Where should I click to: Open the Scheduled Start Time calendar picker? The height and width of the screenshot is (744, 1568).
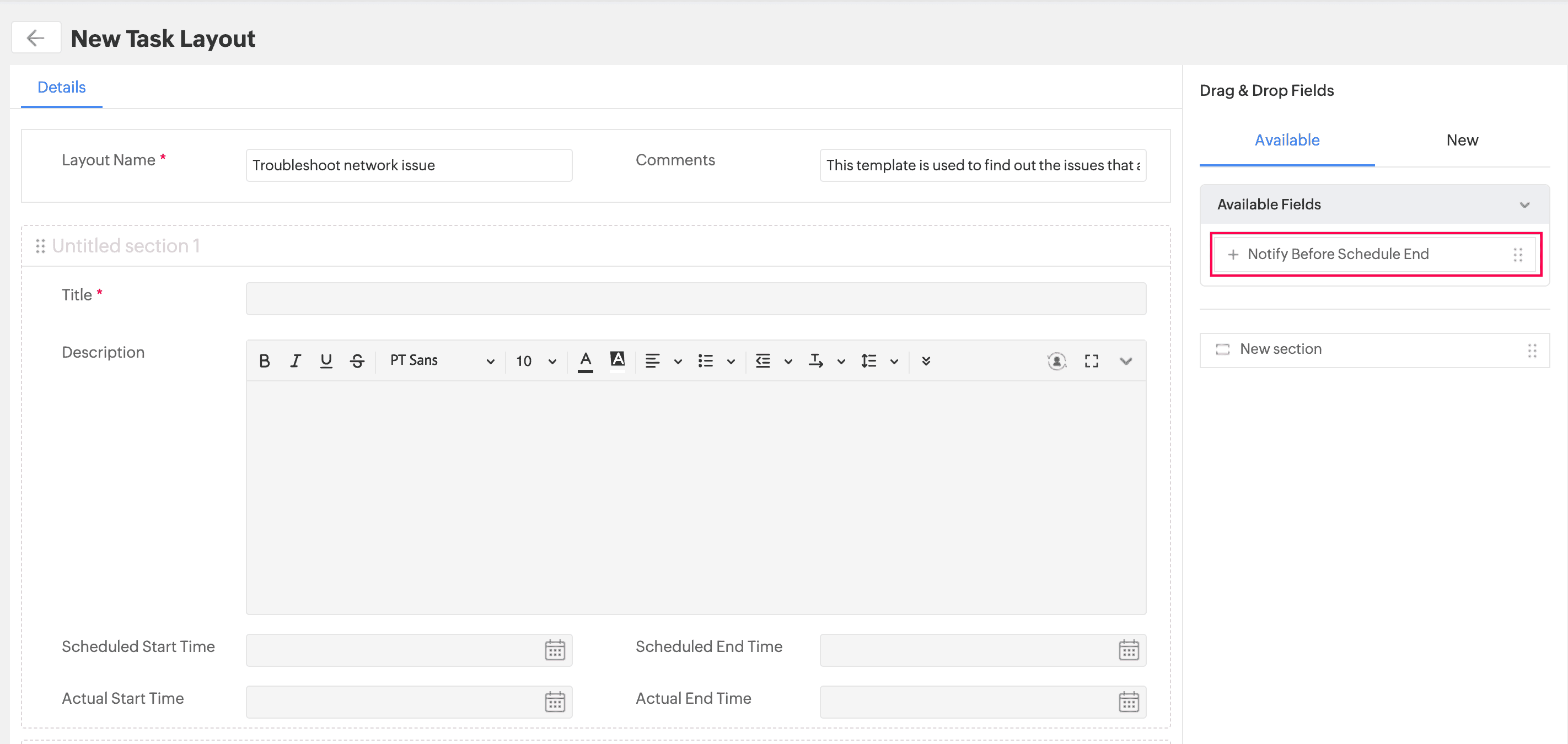(555, 650)
